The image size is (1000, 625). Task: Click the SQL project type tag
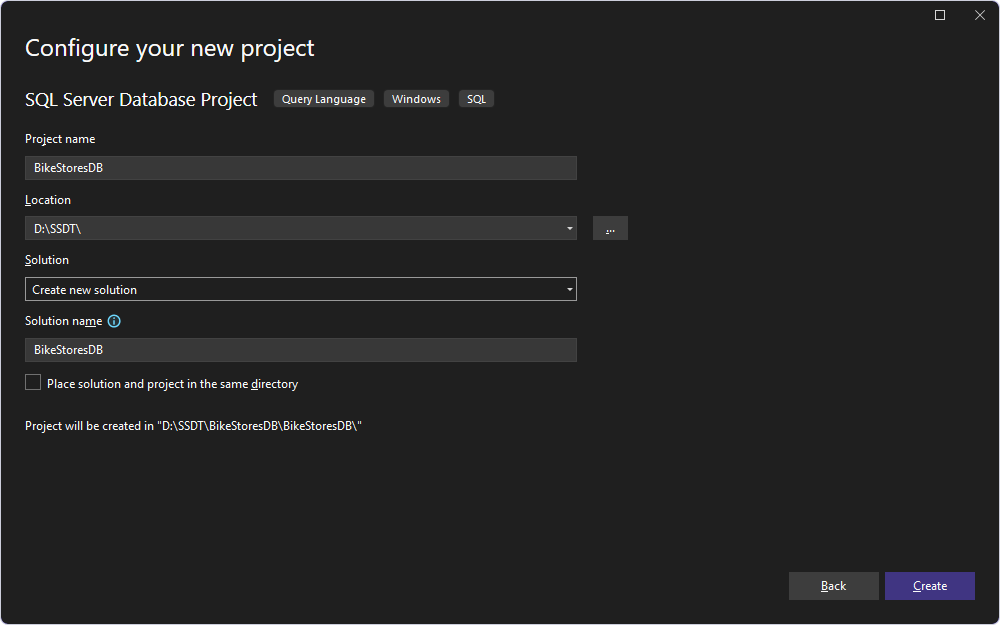click(x=476, y=98)
